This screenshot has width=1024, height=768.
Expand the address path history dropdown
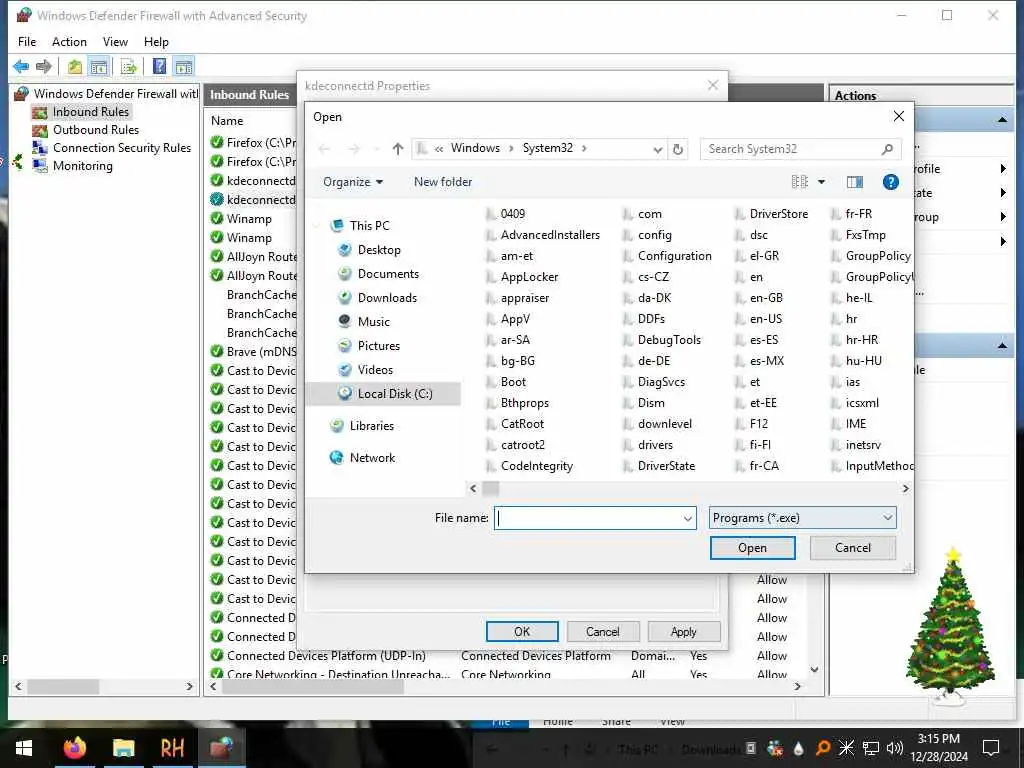click(x=657, y=149)
